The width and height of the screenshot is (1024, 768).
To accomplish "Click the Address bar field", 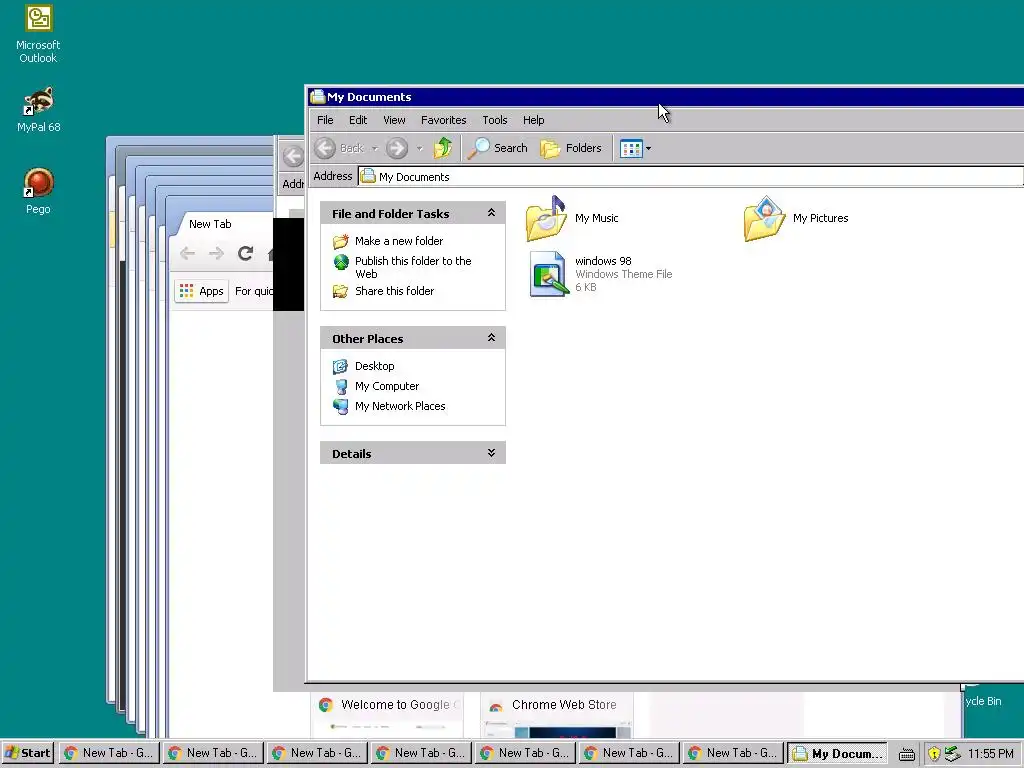I will 690,176.
